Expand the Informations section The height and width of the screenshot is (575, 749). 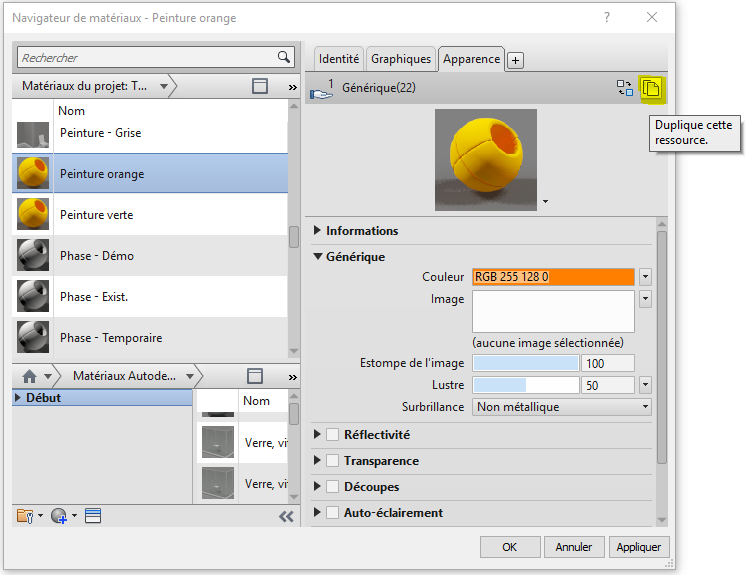[318, 231]
